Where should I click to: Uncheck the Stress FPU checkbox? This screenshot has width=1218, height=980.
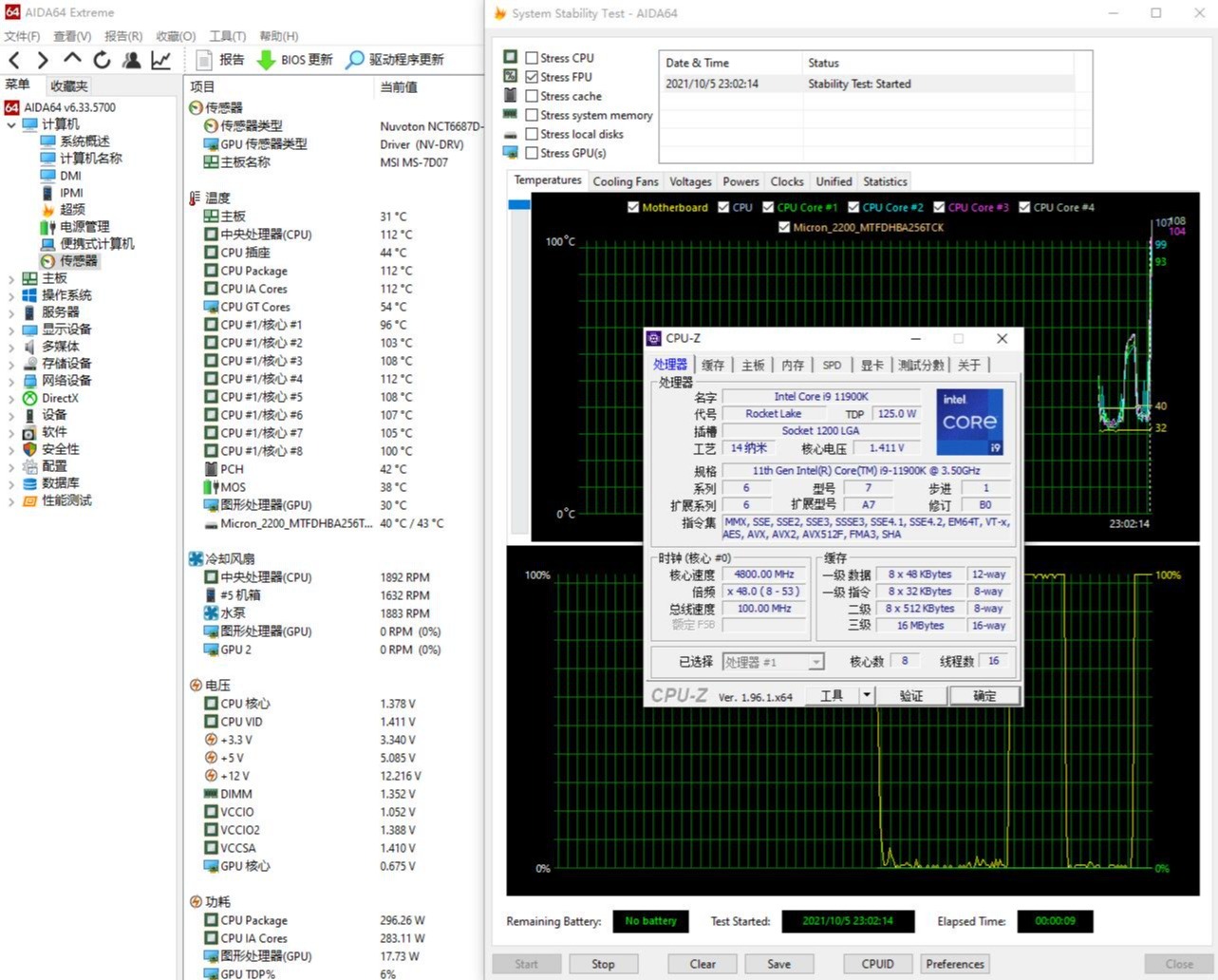[532, 77]
